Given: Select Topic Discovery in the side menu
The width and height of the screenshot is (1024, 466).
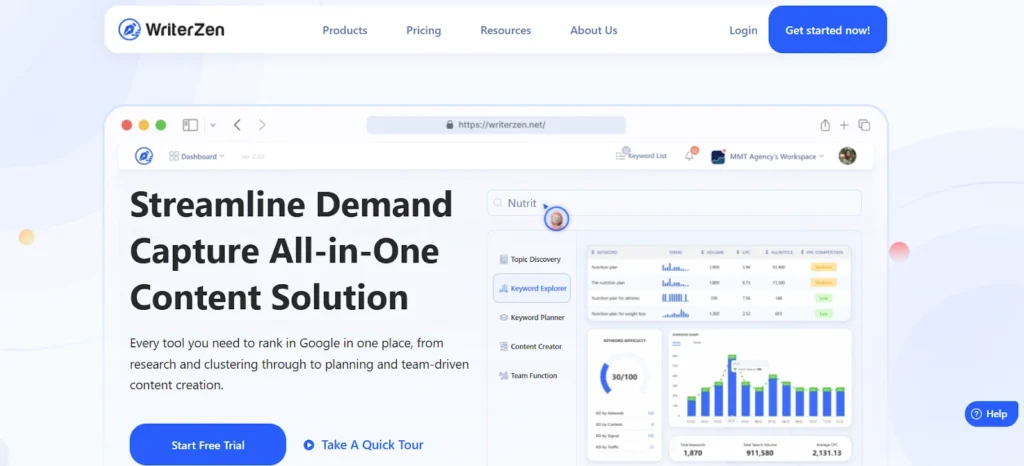Looking at the screenshot, I should [x=530, y=259].
